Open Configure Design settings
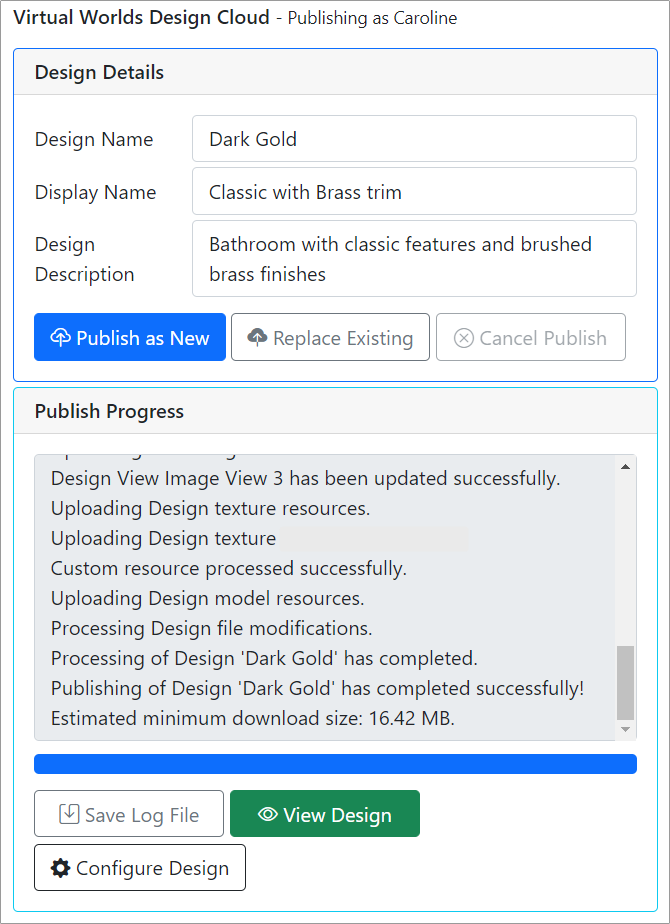 pos(140,867)
